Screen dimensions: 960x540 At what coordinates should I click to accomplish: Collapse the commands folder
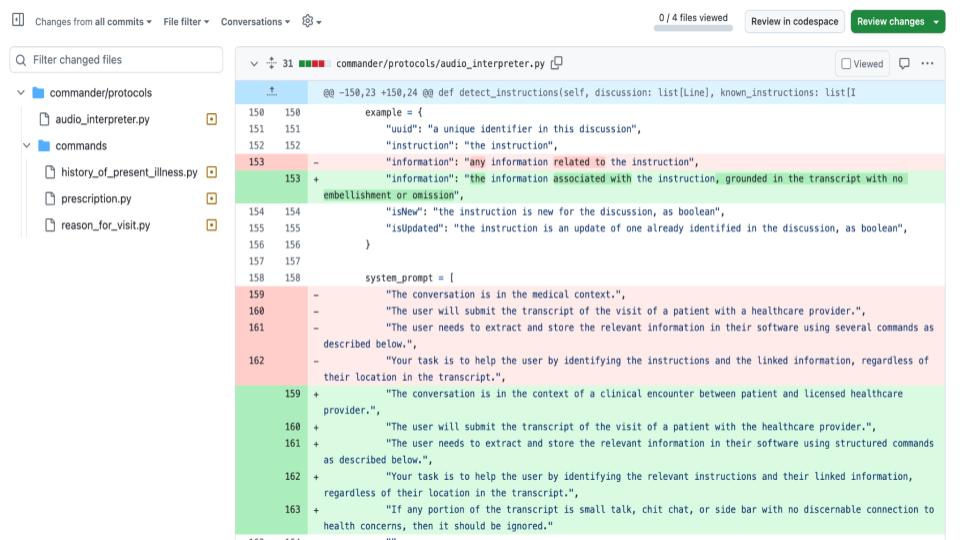[x=26, y=146]
